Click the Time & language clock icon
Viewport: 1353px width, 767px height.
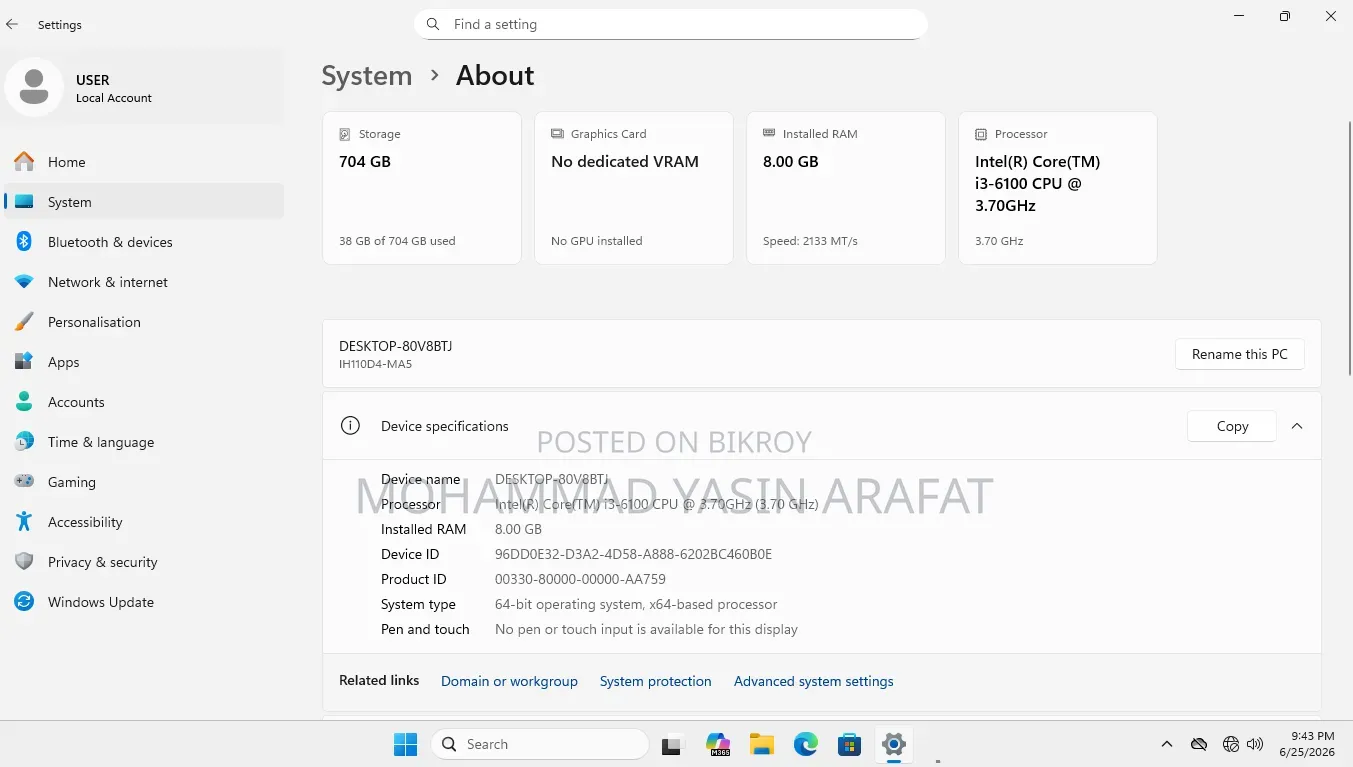(24, 442)
